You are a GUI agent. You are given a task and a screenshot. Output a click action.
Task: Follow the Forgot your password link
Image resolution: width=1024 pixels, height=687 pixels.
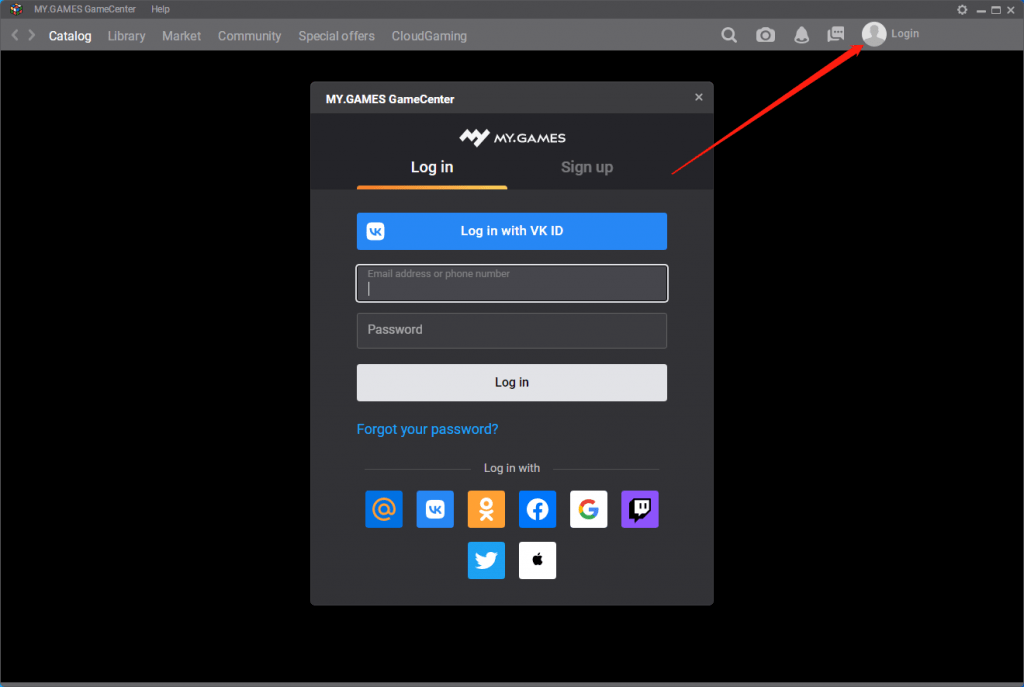tap(427, 429)
